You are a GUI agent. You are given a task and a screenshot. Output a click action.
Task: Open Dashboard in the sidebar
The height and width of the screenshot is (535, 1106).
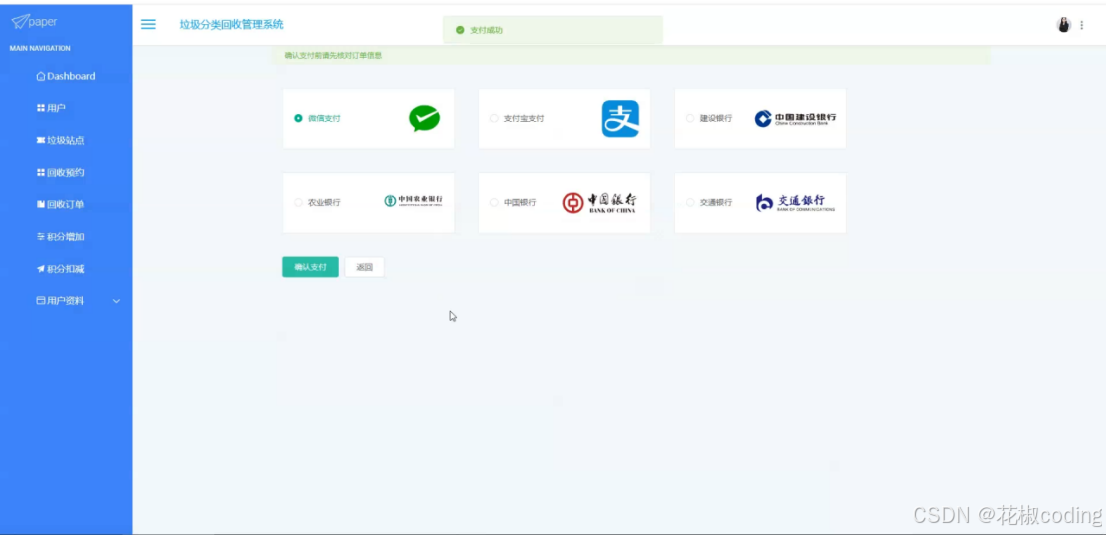pos(66,76)
